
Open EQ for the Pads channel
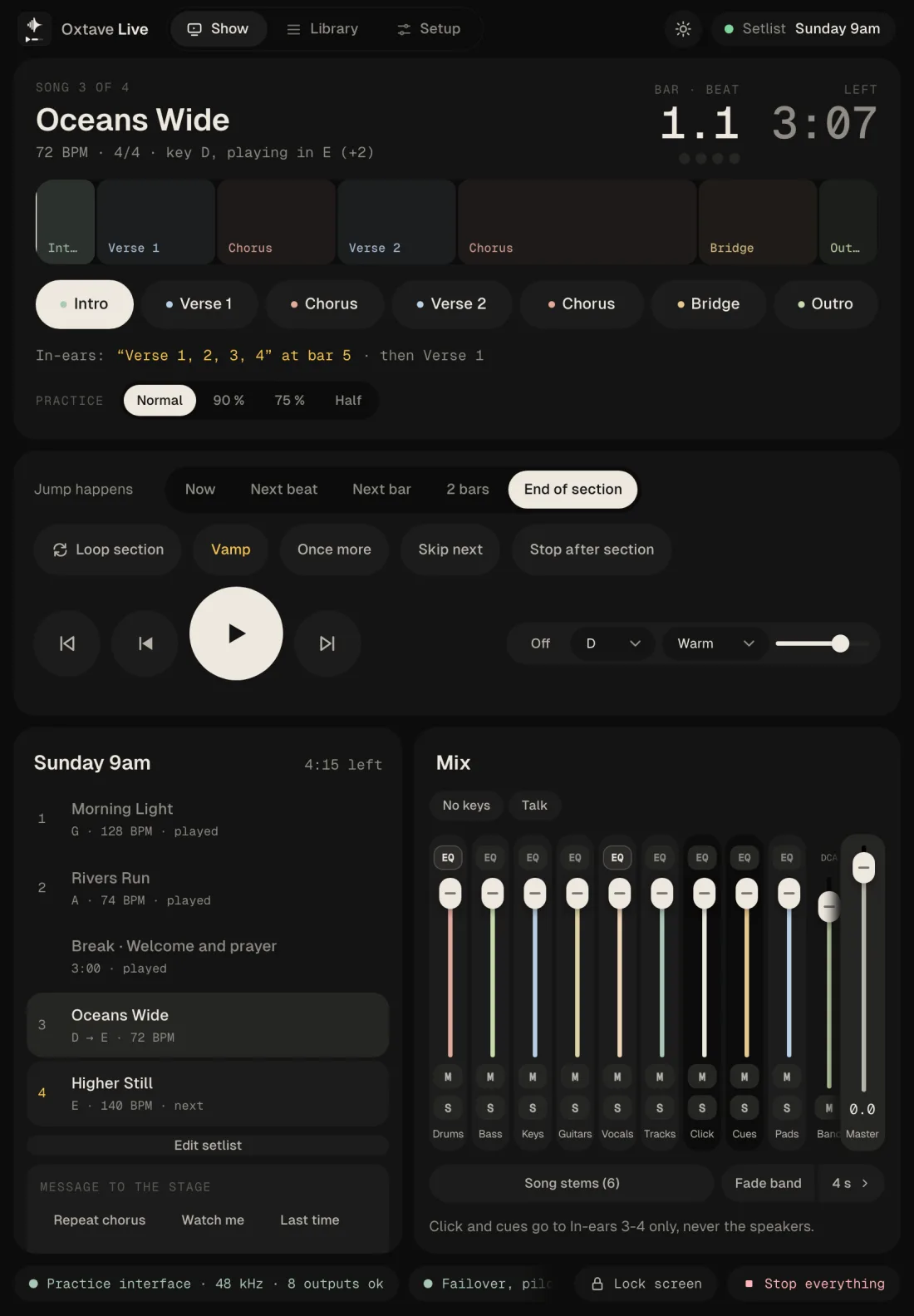787,857
